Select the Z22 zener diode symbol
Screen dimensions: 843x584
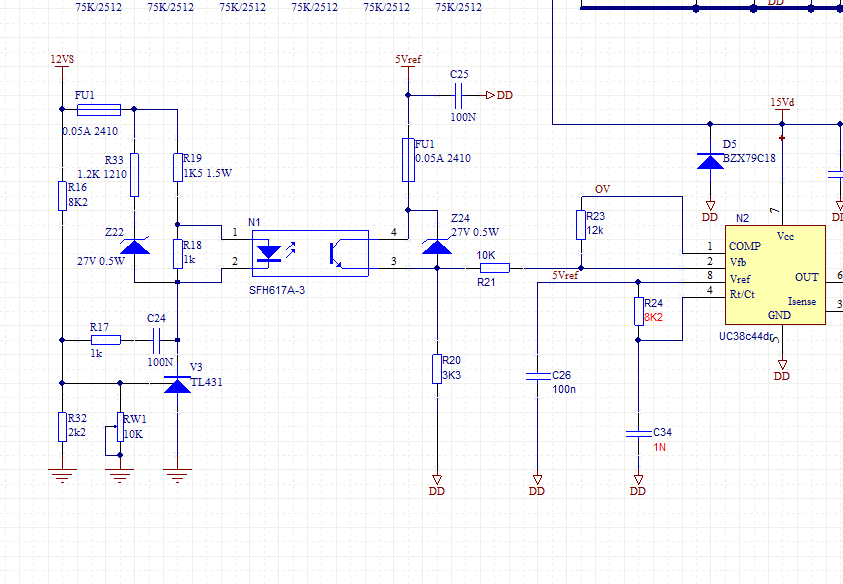[134, 246]
